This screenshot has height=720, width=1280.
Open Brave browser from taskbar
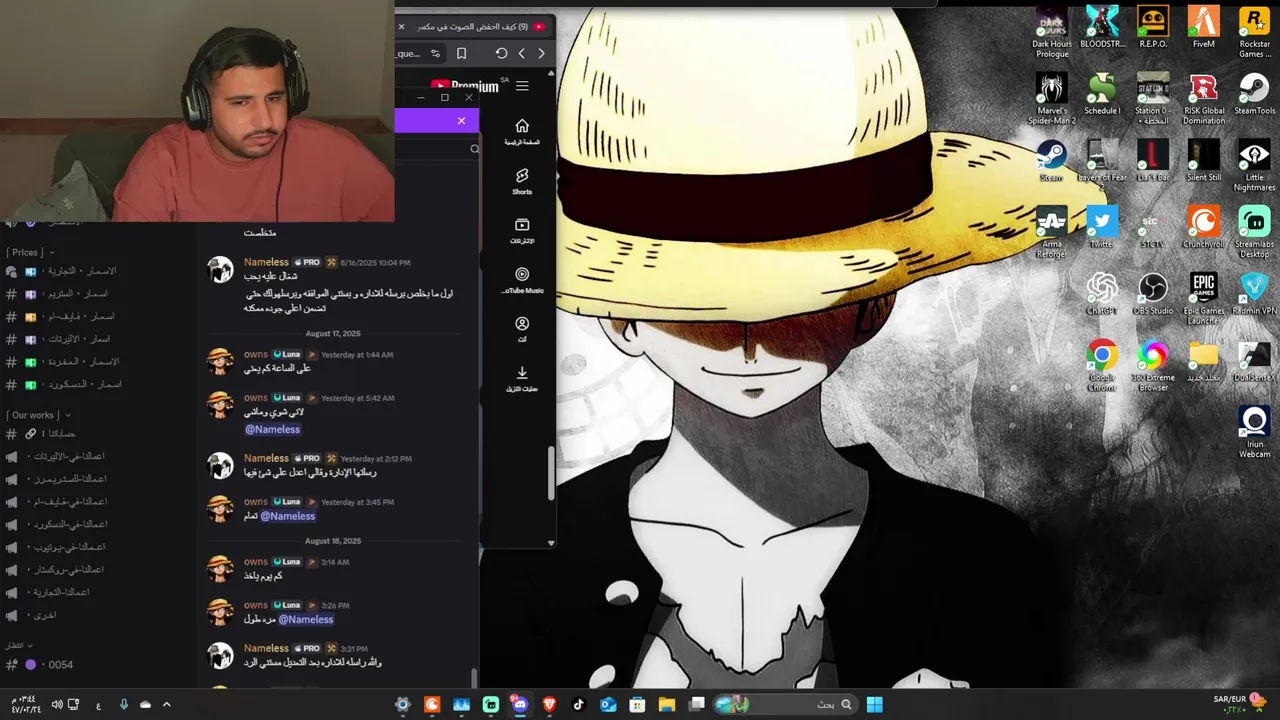click(549, 704)
